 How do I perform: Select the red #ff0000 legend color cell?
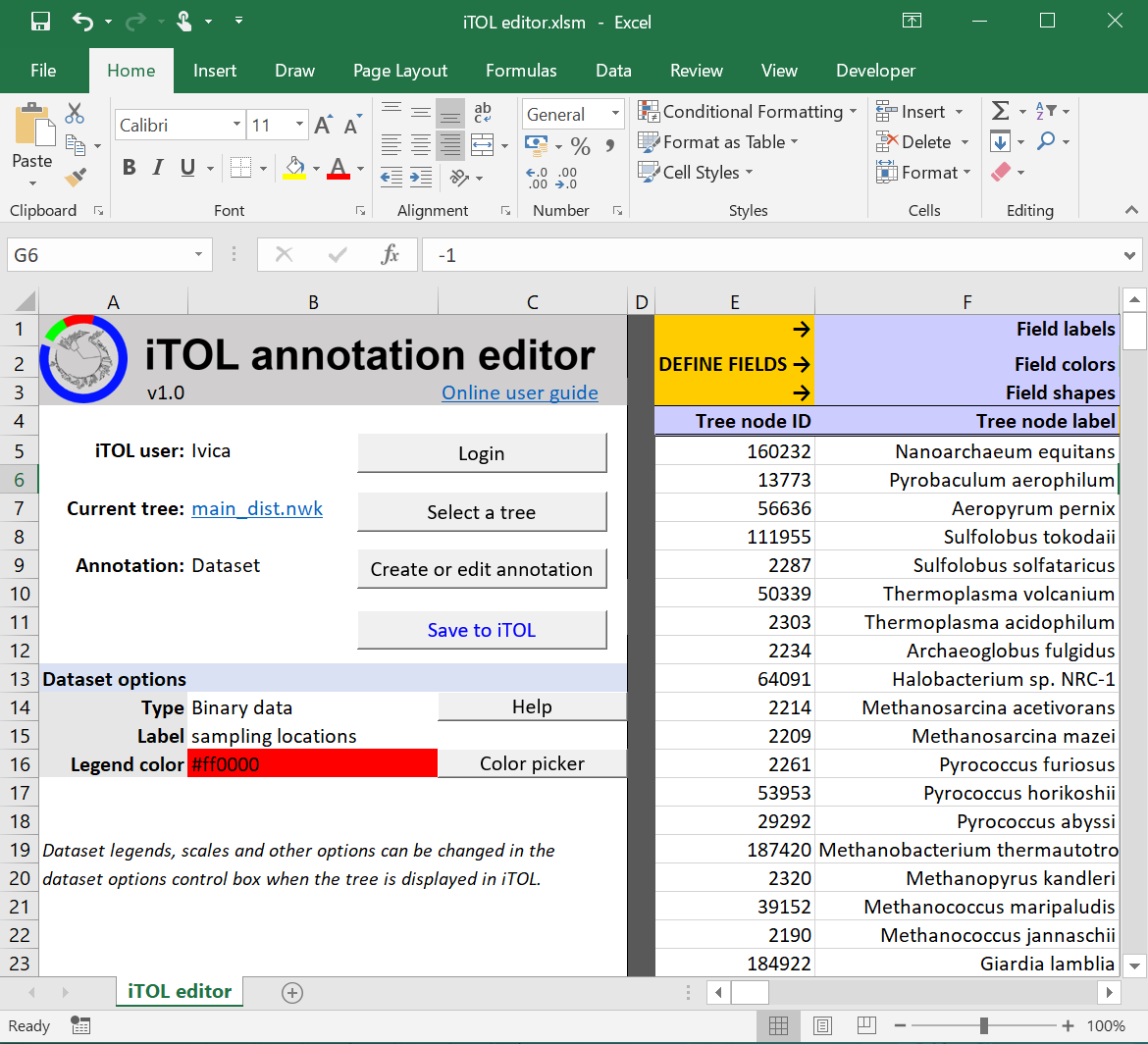click(x=313, y=764)
